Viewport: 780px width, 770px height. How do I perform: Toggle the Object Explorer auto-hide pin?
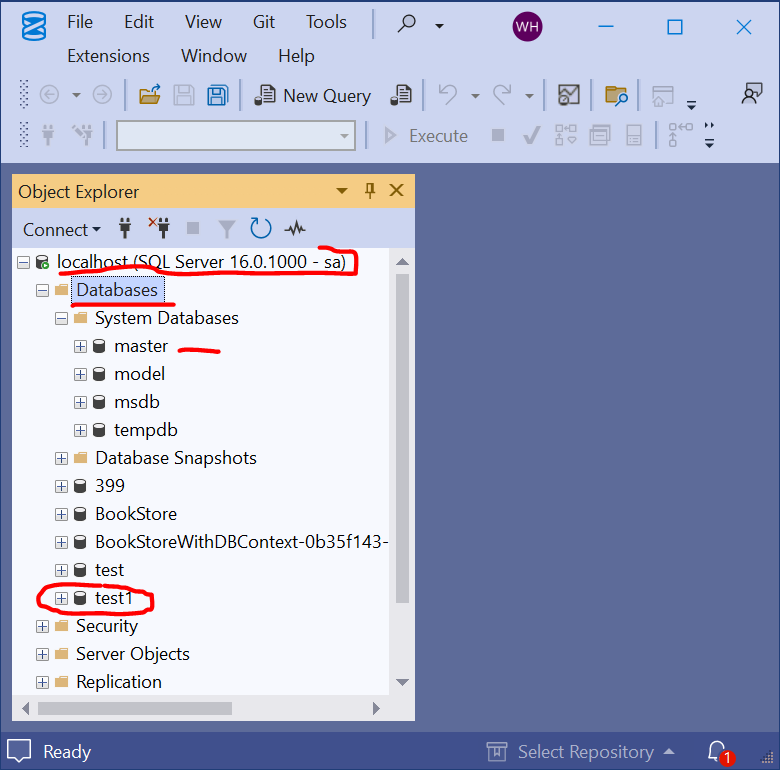click(x=370, y=191)
